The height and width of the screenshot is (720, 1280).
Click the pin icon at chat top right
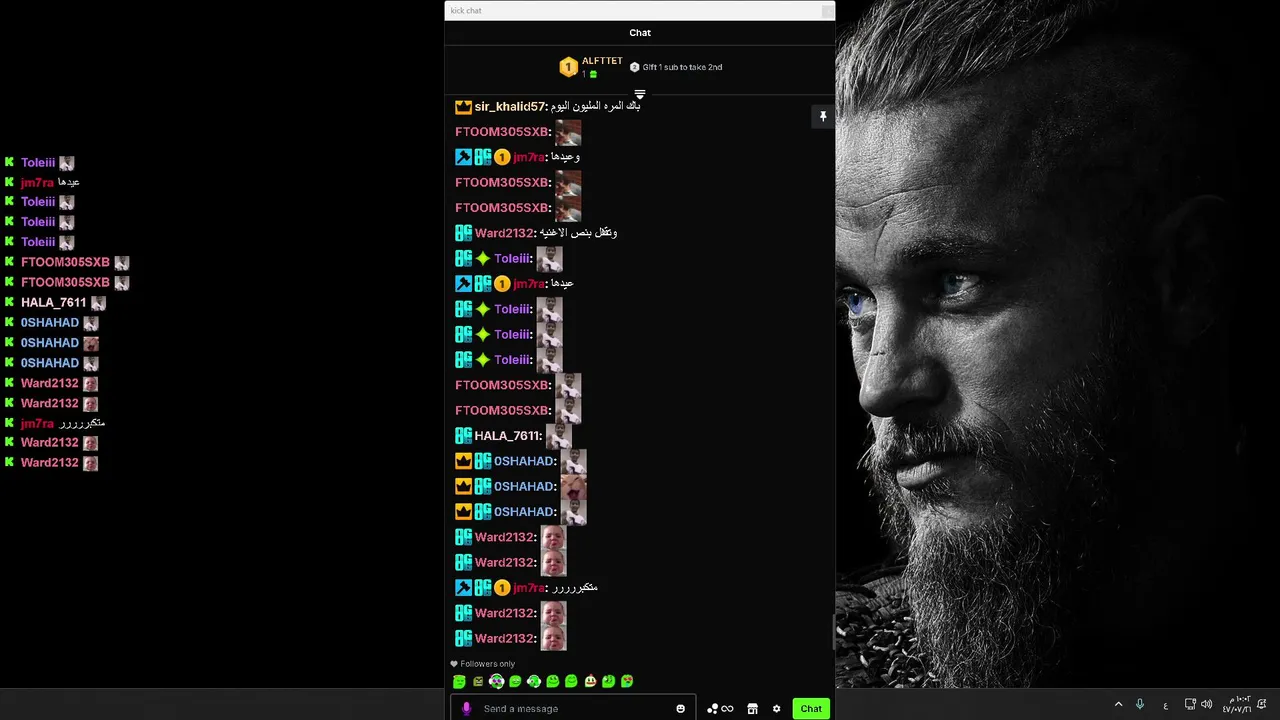[823, 117]
